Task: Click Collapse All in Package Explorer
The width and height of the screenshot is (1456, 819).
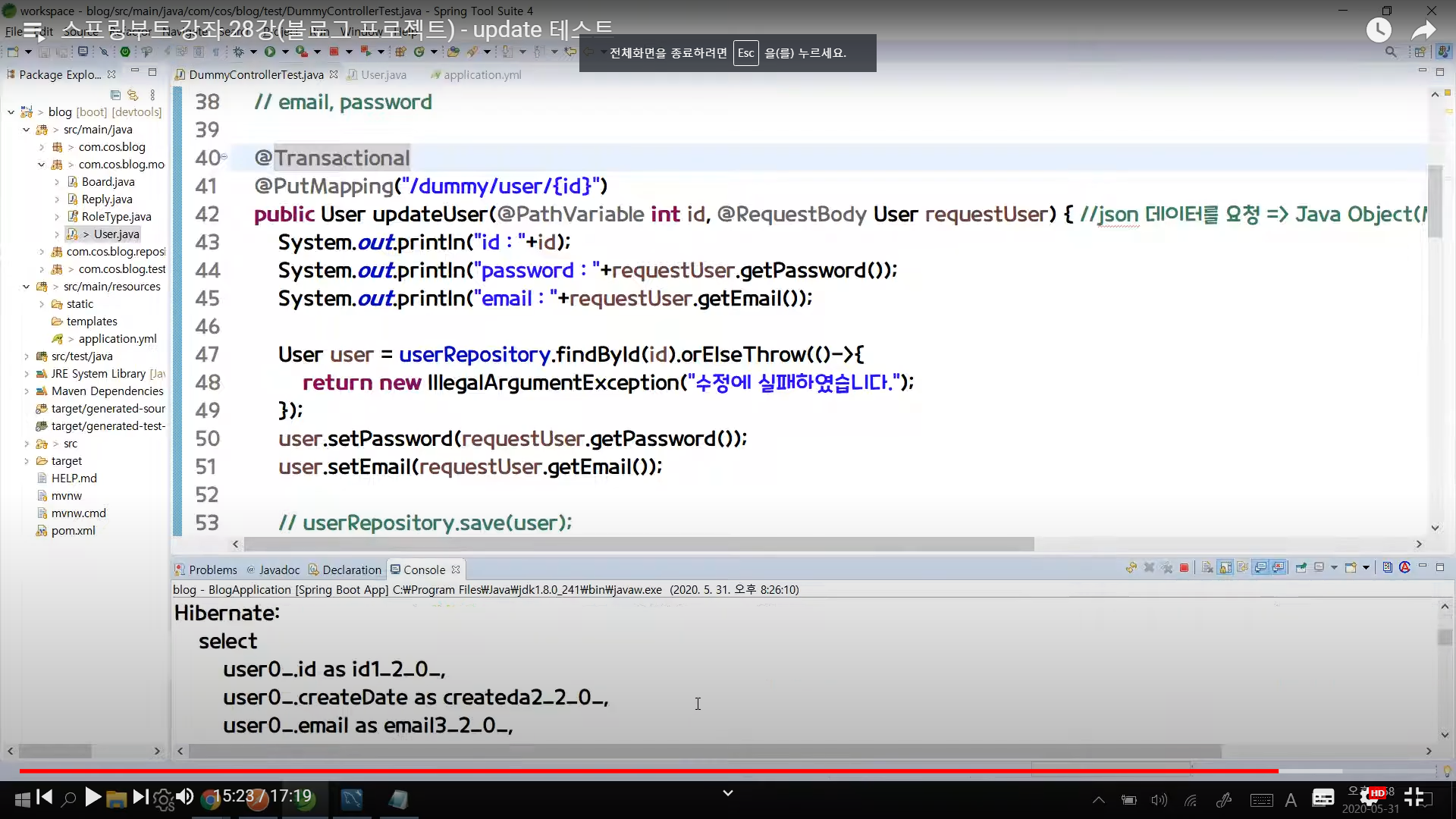Action: (x=115, y=95)
